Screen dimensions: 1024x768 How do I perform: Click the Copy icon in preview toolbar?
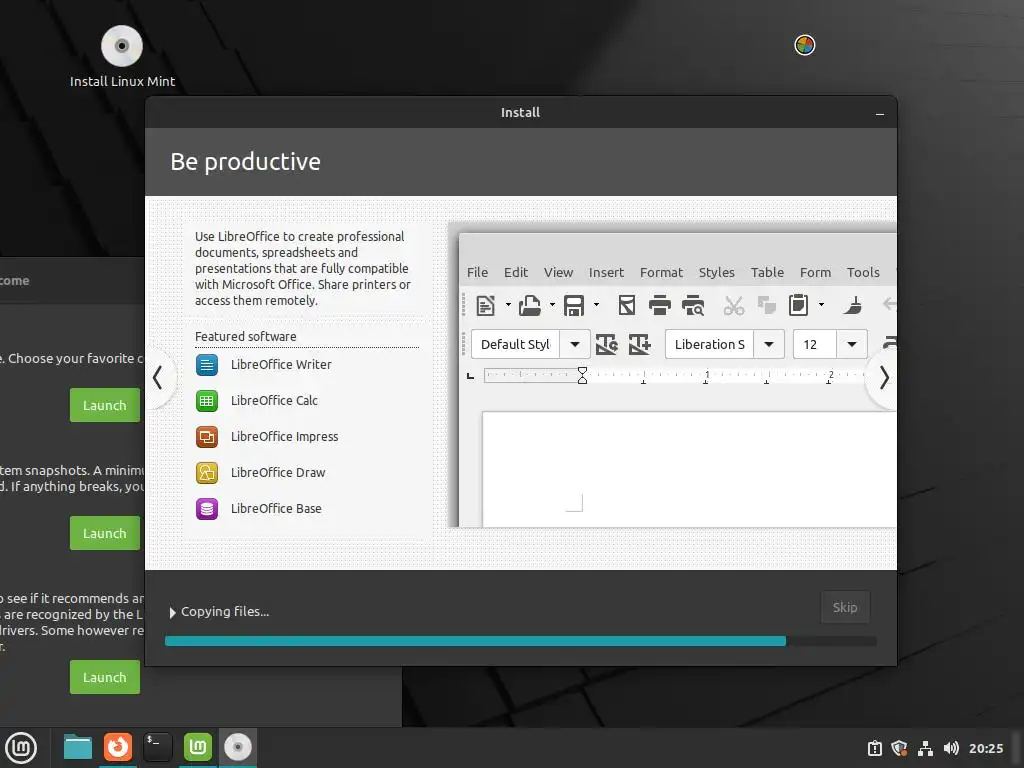pos(766,305)
